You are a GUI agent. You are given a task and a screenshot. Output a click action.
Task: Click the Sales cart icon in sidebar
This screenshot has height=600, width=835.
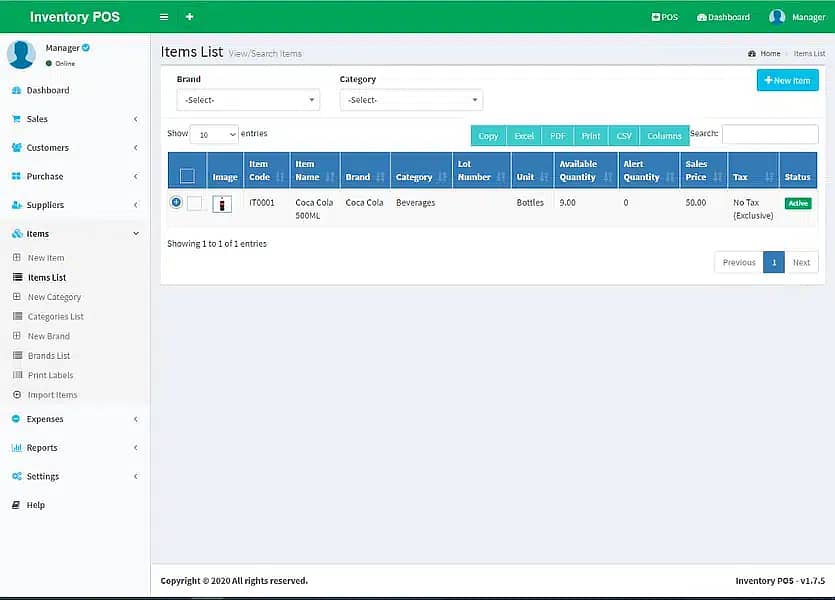pos(16,119)
